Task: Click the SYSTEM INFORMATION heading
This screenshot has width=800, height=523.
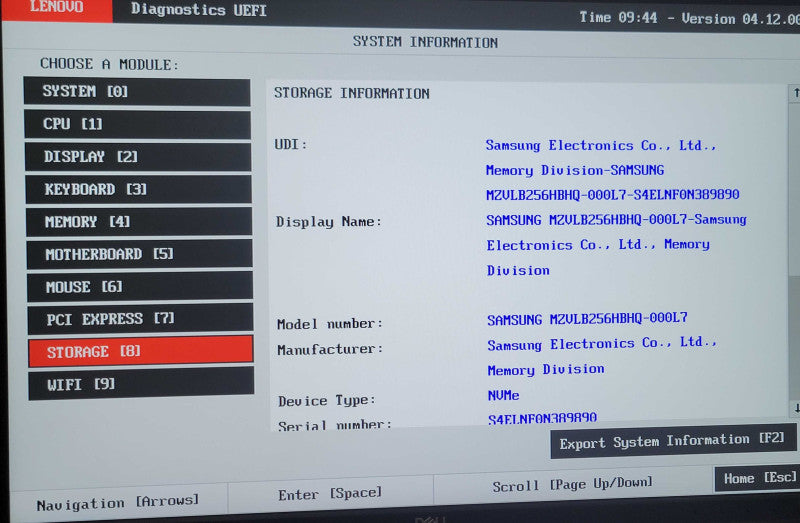Action: point(426,42)
